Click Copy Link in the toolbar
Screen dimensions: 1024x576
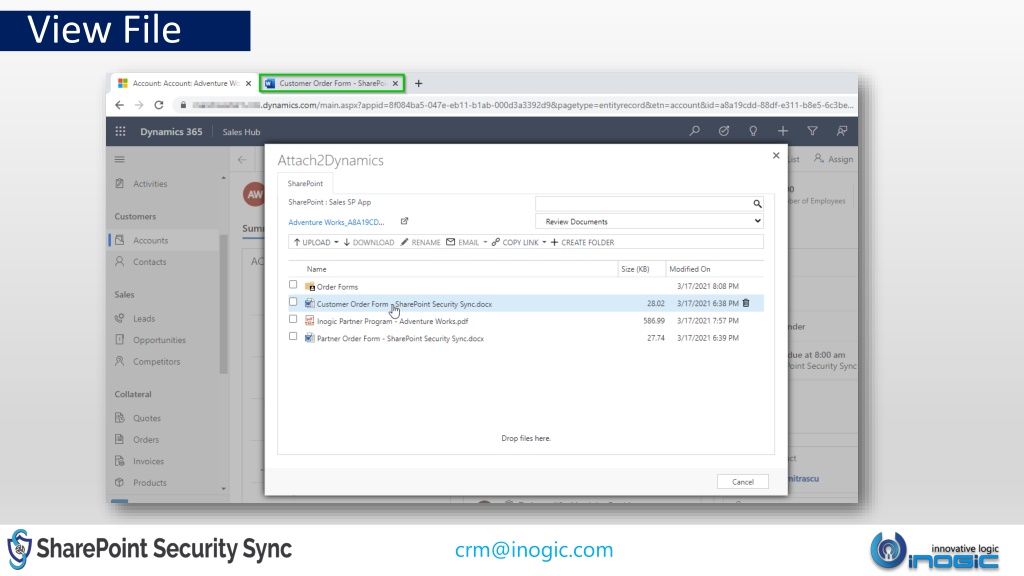tap(515, 242)
